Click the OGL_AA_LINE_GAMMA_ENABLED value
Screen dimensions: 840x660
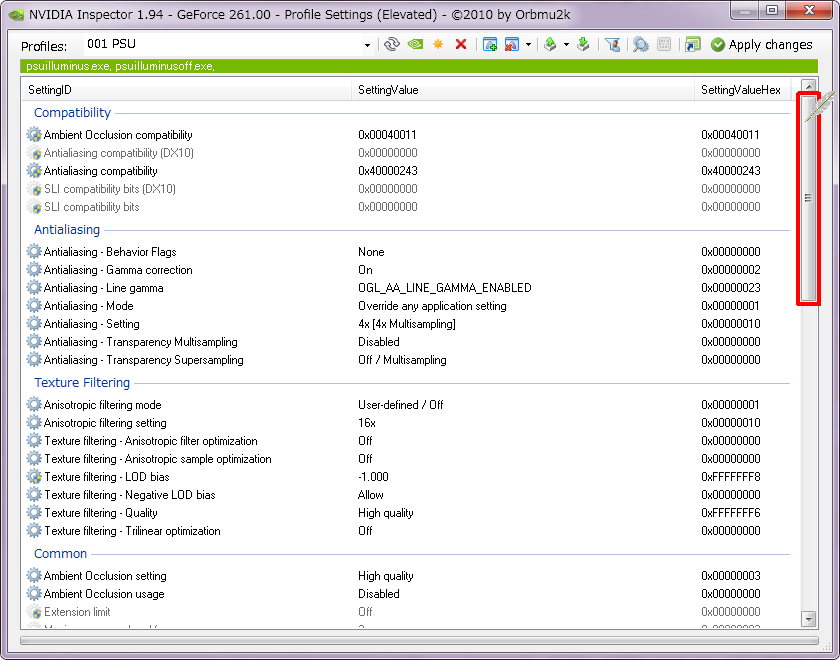coord(445,288)
